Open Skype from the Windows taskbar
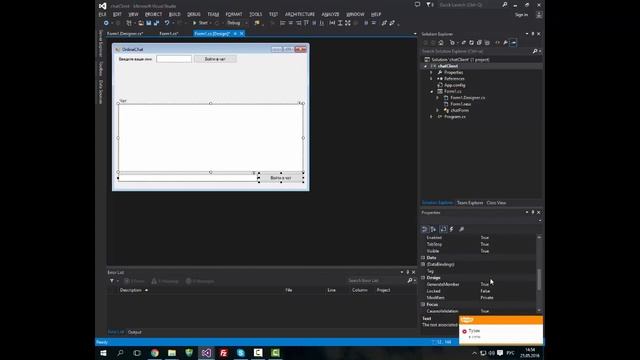This screenshot has width=640, height=360. pyautogui.click(x=241, y=353)
